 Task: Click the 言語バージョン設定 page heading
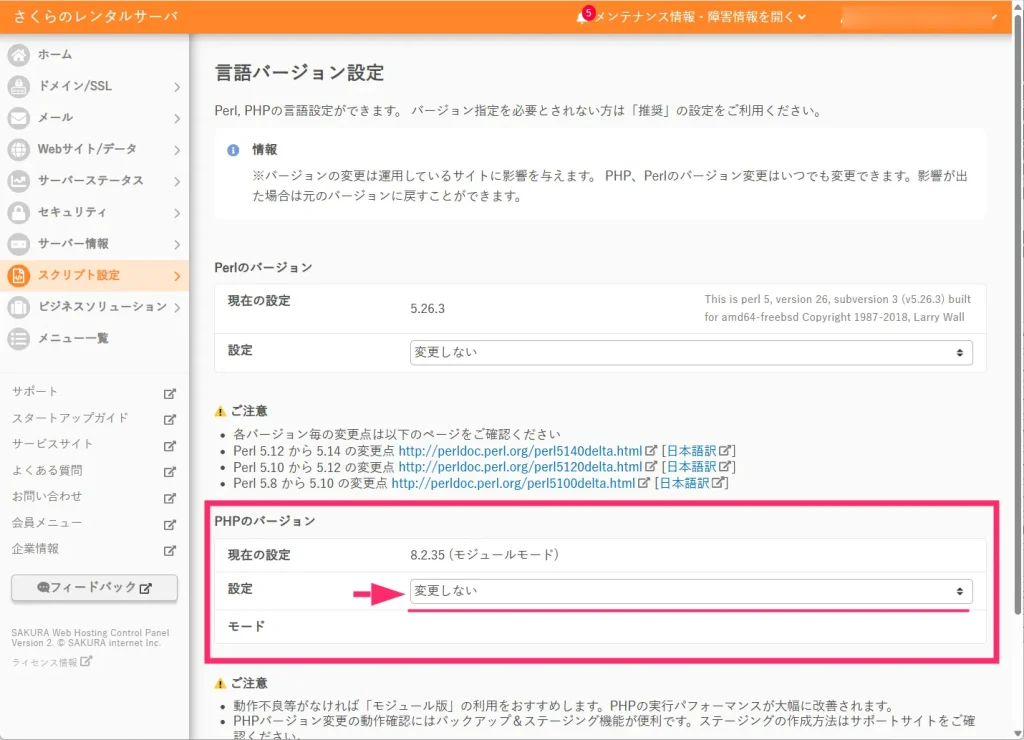(x=299, y=72)
